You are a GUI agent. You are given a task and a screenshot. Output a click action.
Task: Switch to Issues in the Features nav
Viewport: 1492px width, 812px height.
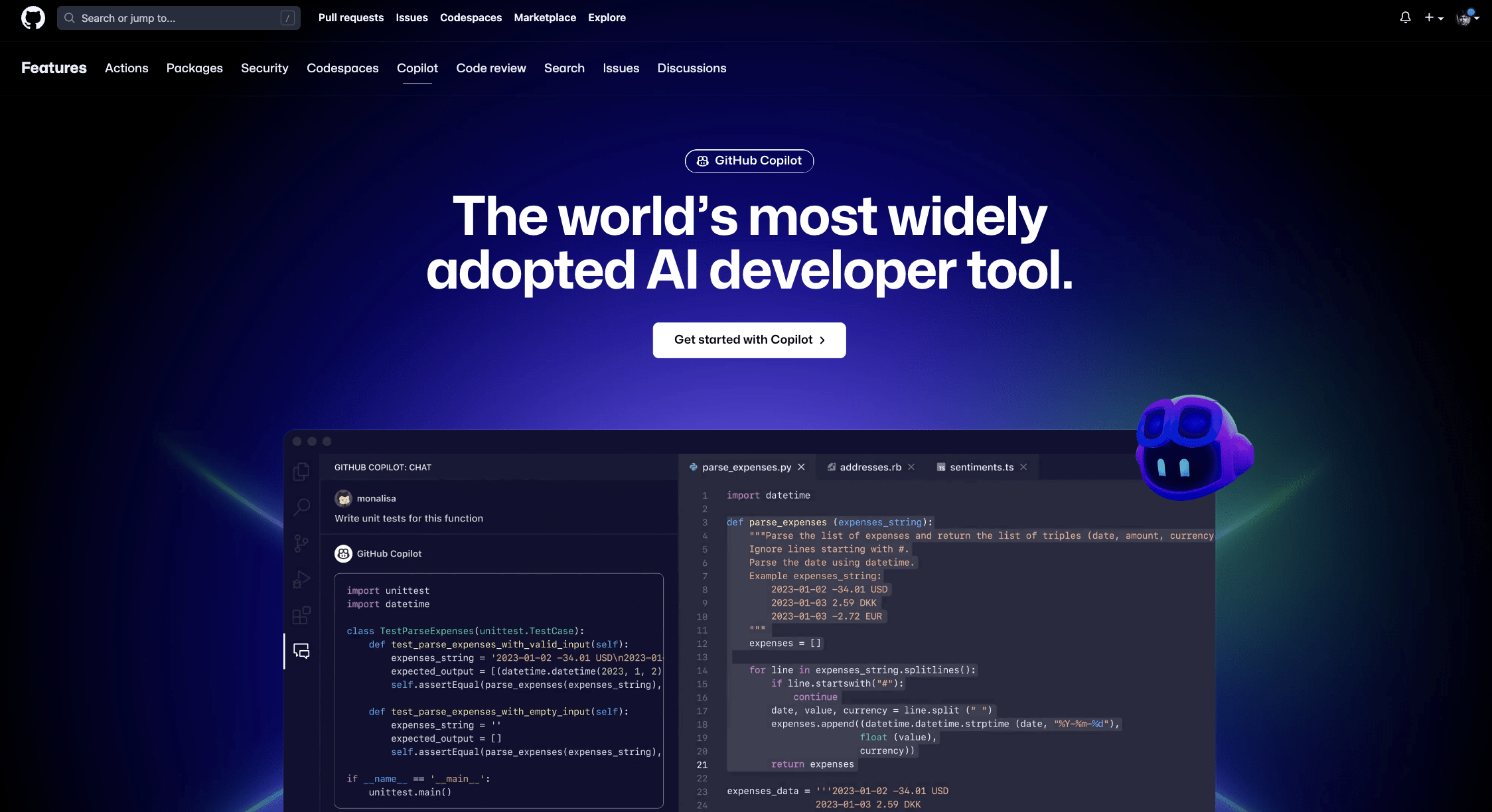[x=621, y=68]
